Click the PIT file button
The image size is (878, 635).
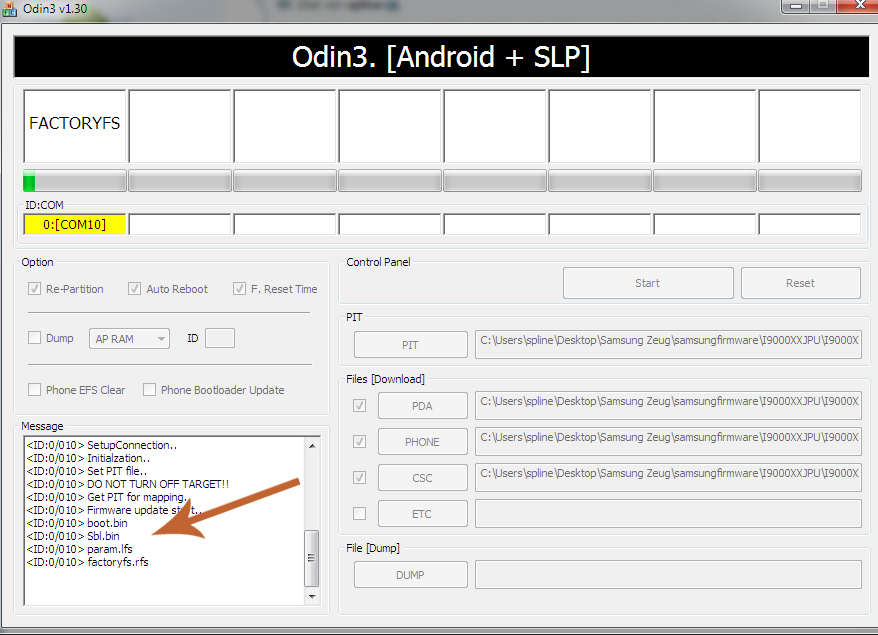[410, 345]
